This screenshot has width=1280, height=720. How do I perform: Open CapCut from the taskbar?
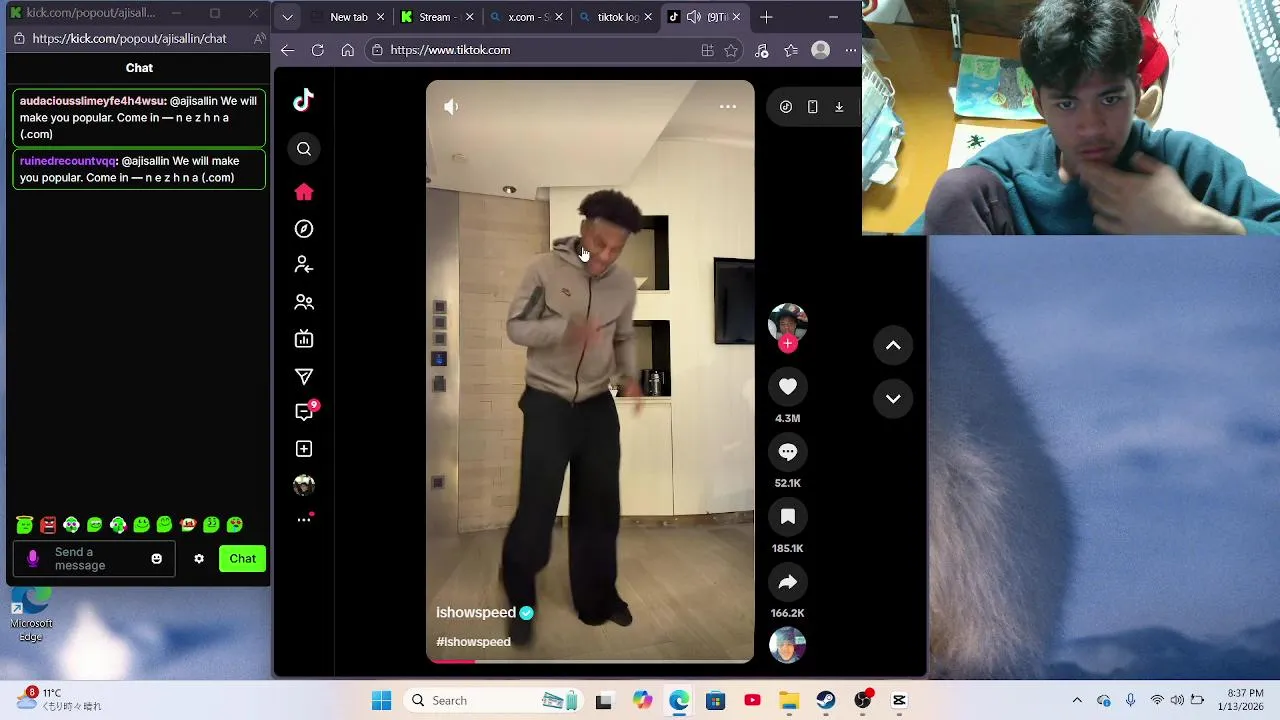pyautogui.click(x=899, y=701)
